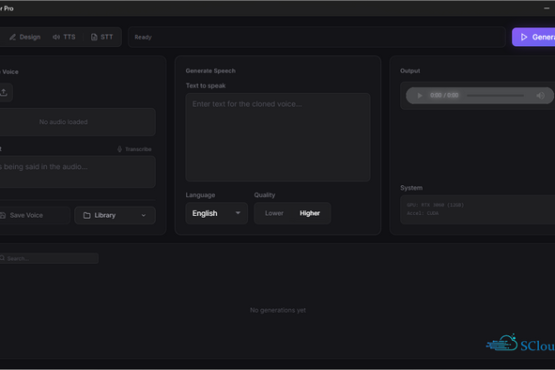This screenshot has height=370, width=555.
Task: Click the No generations yet message
Action: pyautogui.click(x=278, y=310)
